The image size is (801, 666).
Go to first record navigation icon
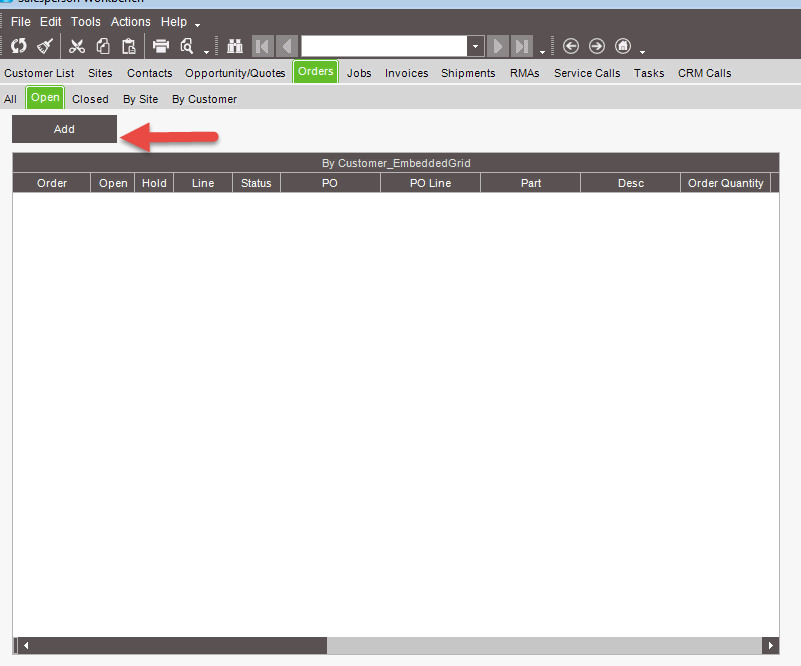[263, 46]
